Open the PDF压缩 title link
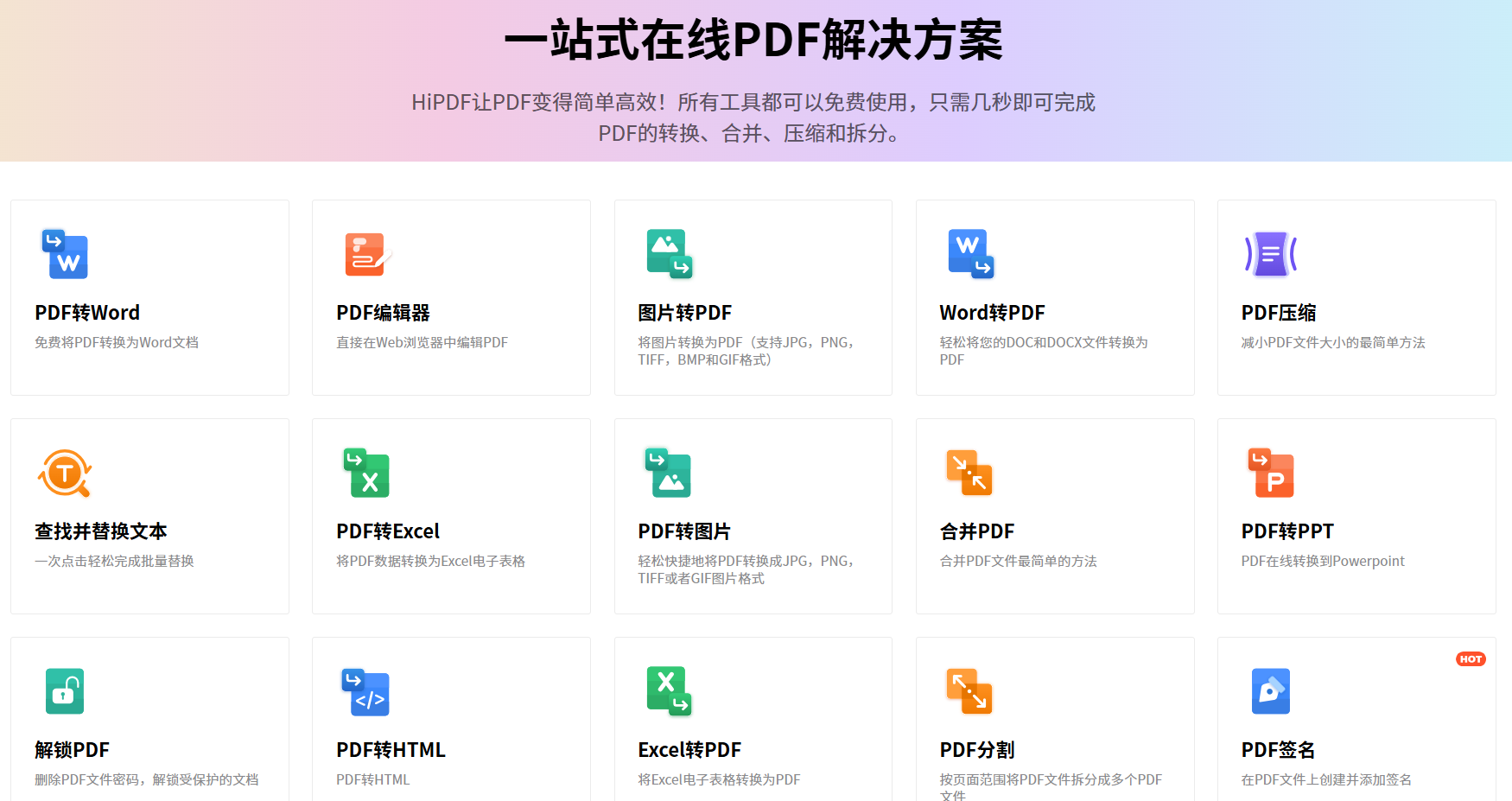The height and width of the screenshot is (801, 1512). [1279, 313]
